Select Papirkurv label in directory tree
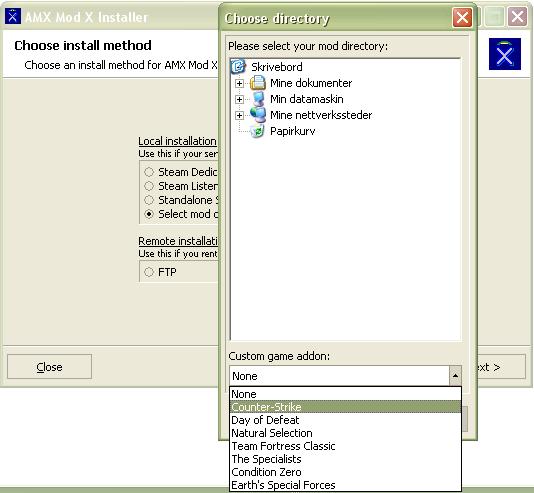Screen dimensions: 534x493 coord(293,131)
